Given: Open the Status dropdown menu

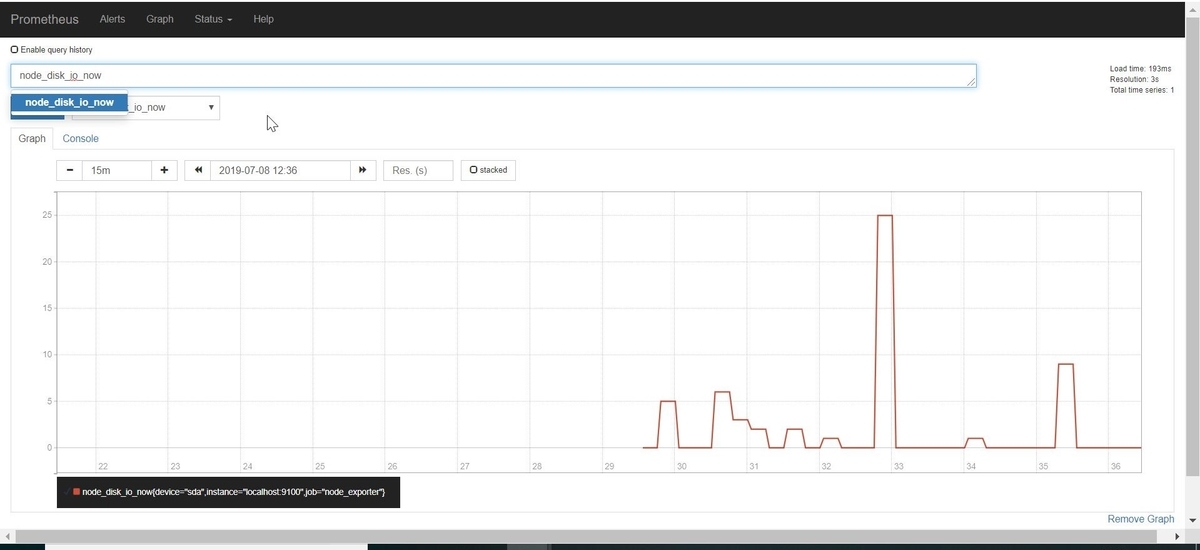Looking at the screenshot, I should 213,19.
